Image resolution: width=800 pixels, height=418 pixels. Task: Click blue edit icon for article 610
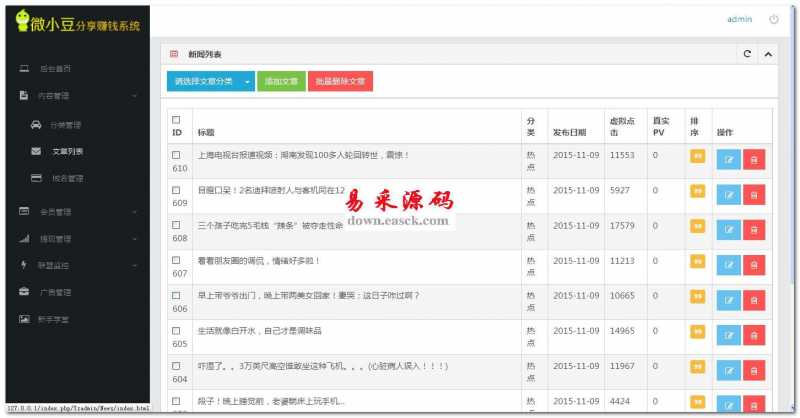click(728, 156)
